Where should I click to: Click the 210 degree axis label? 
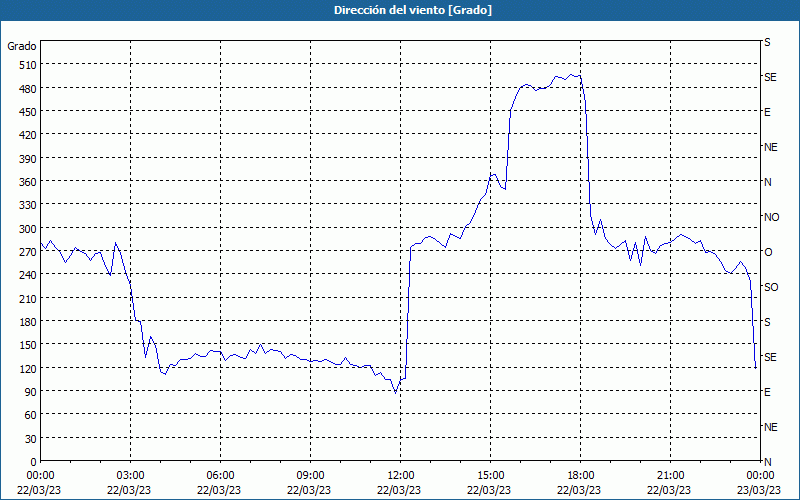click(x=28, y=298)
